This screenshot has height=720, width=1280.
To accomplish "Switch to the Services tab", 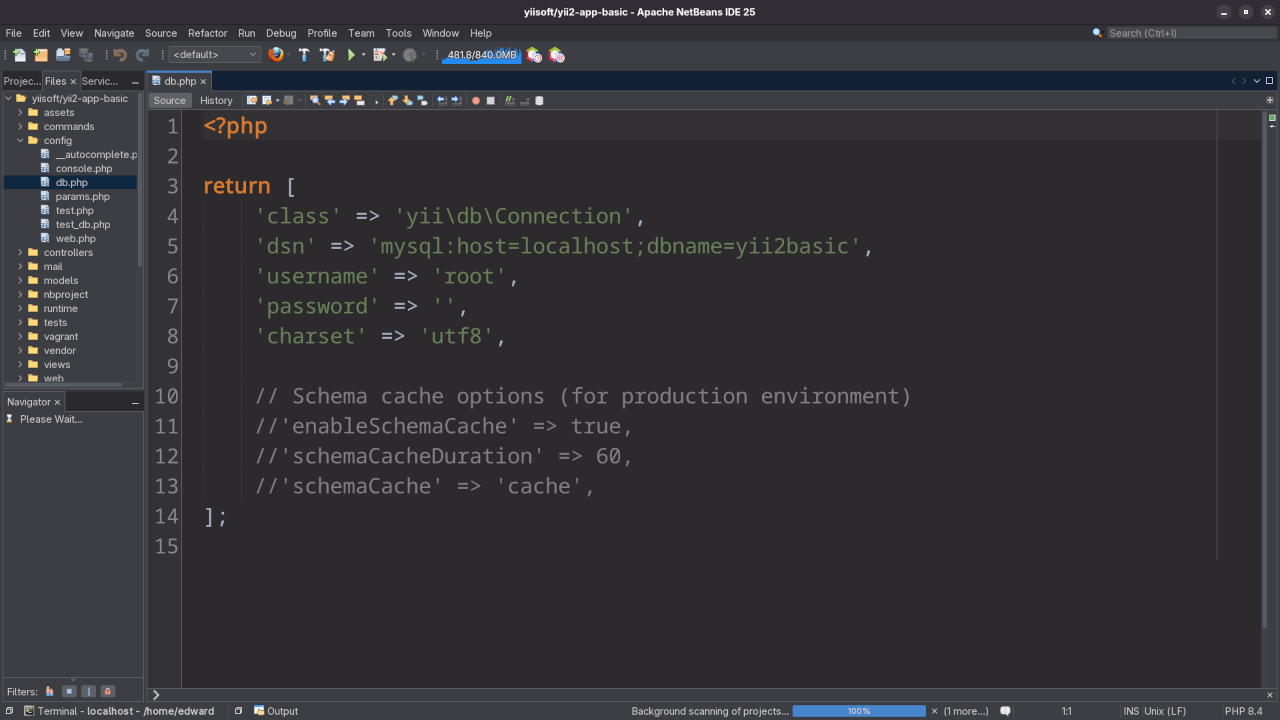I will (x=100, y=81).
